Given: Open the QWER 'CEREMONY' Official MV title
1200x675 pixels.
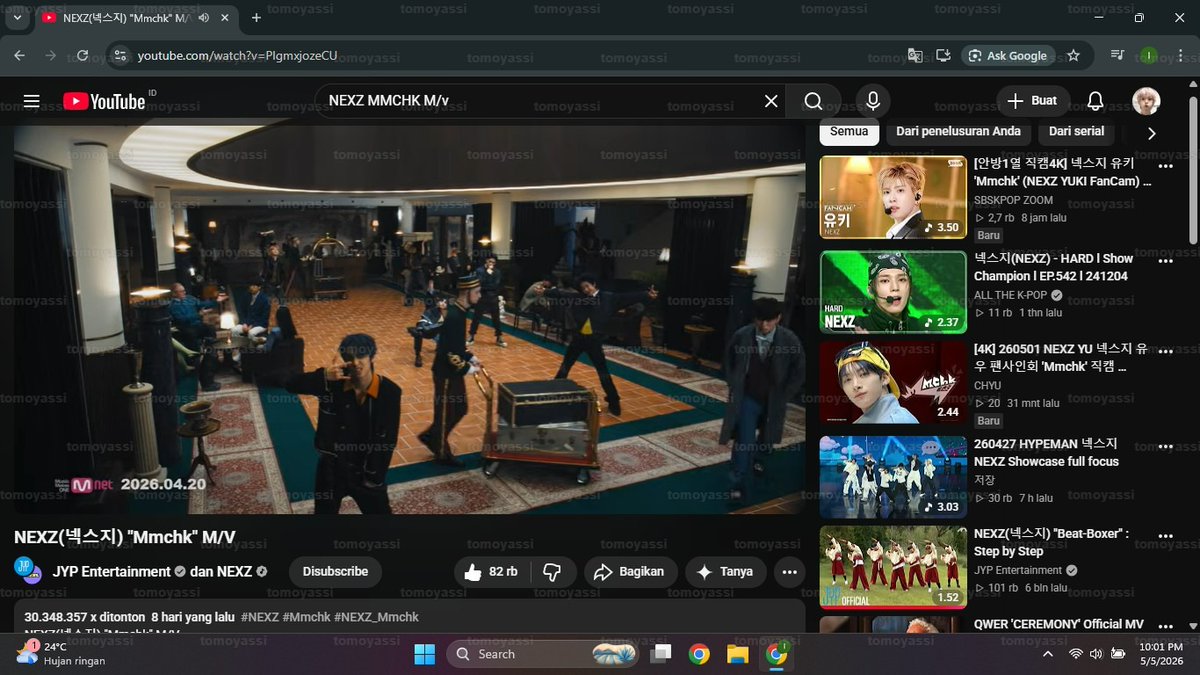Looking at the screenshot, I should [x=1059, y=624].
